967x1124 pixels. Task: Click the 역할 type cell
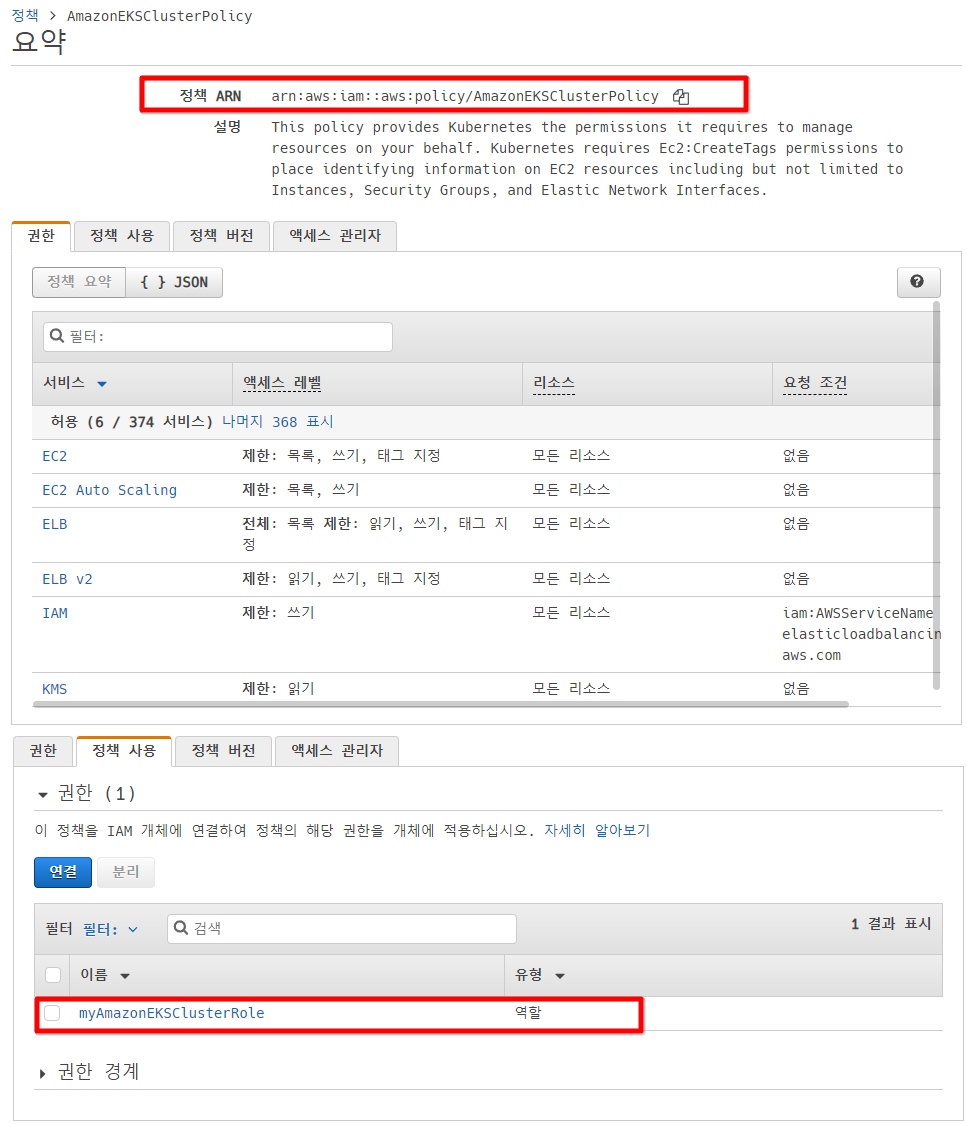[x=528, y=1013]
